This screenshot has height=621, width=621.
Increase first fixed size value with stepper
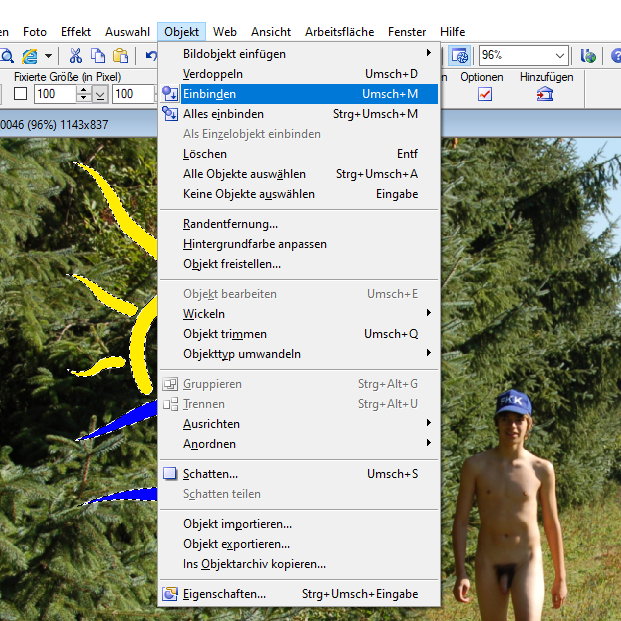pyautogui.click(x=83, y=90)
